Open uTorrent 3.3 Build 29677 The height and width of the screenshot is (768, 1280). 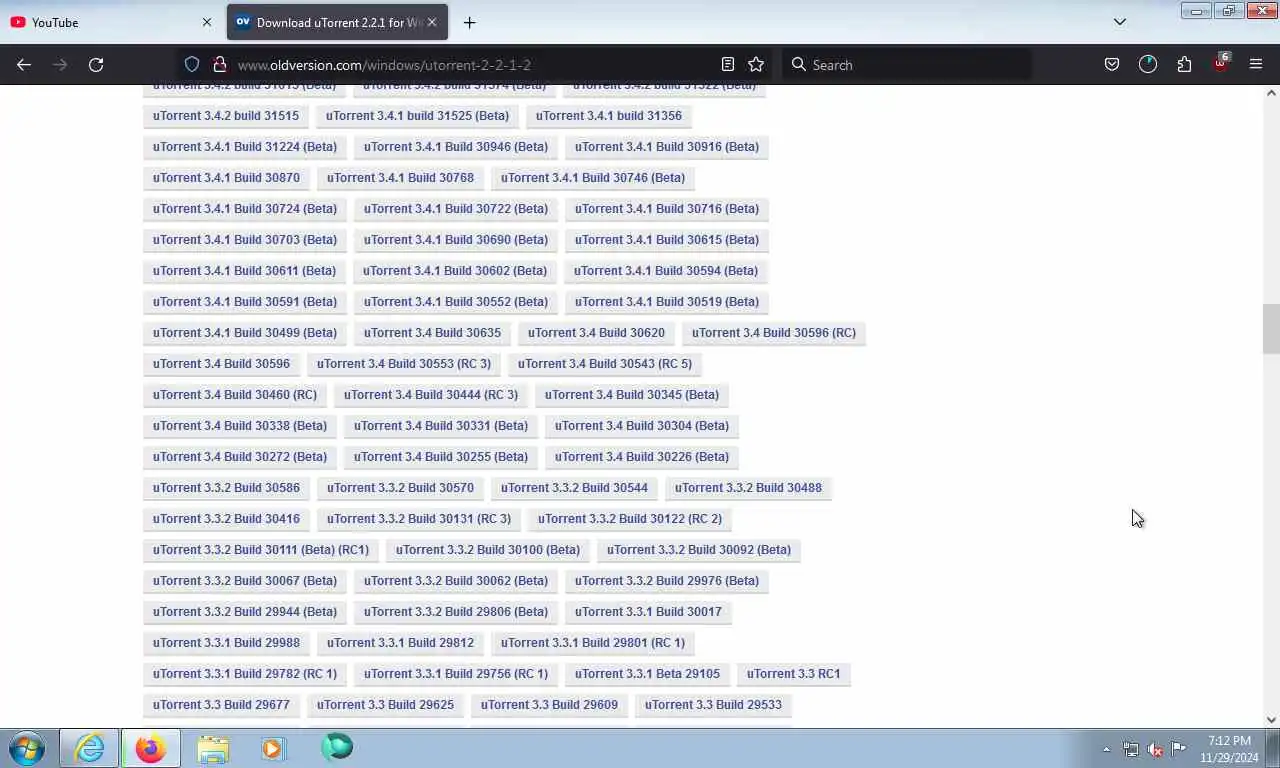coord(221,705)
